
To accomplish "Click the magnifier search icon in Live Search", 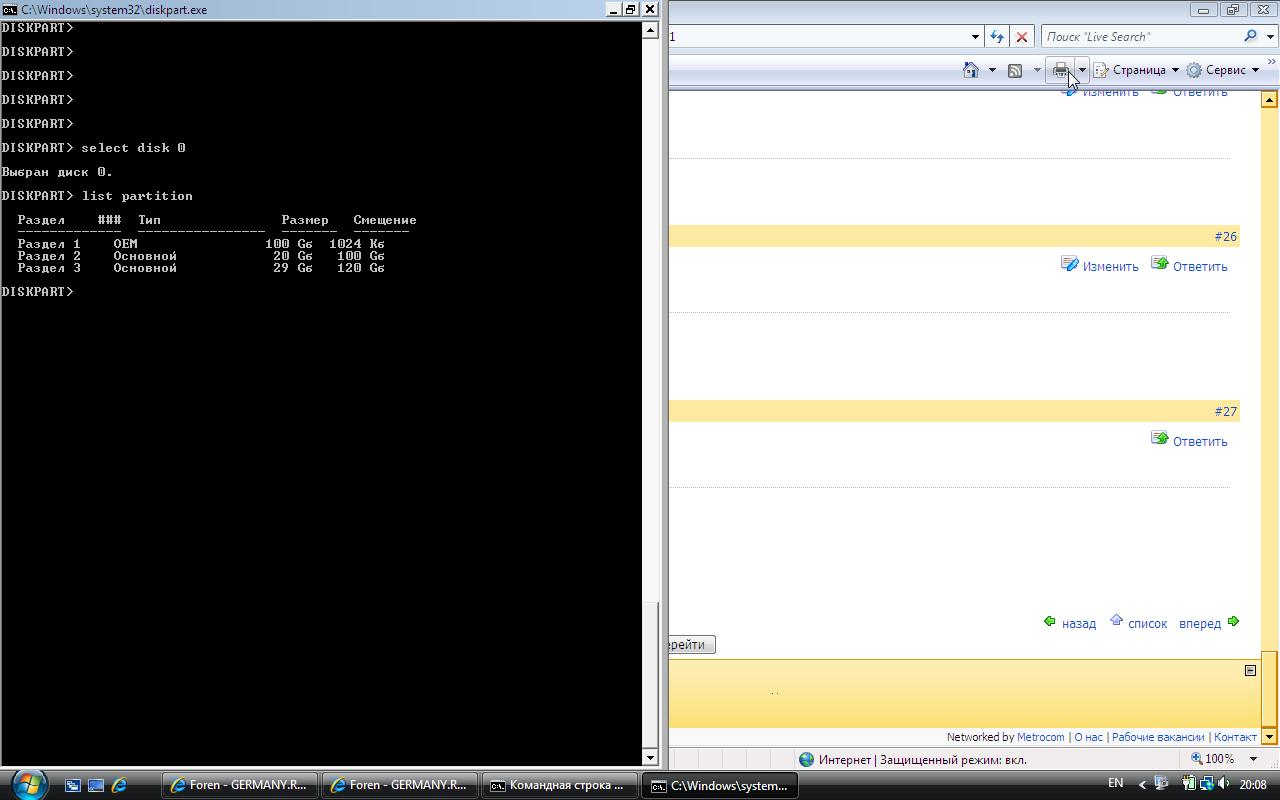I will click(x=1250, y=36).
